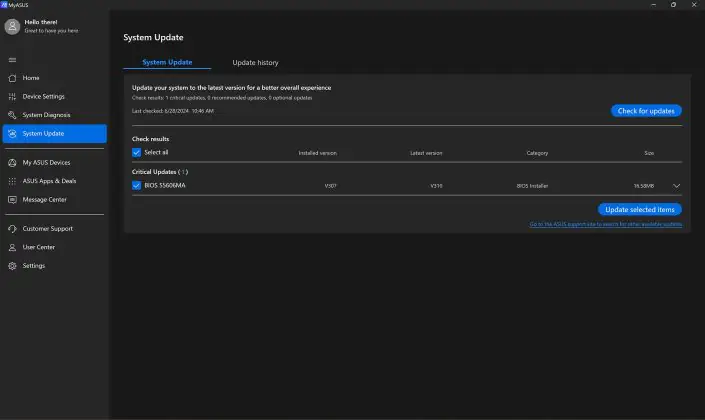Click the User Center person icon
Viewport: 705px width, 420px height.
tap(12, 247)
